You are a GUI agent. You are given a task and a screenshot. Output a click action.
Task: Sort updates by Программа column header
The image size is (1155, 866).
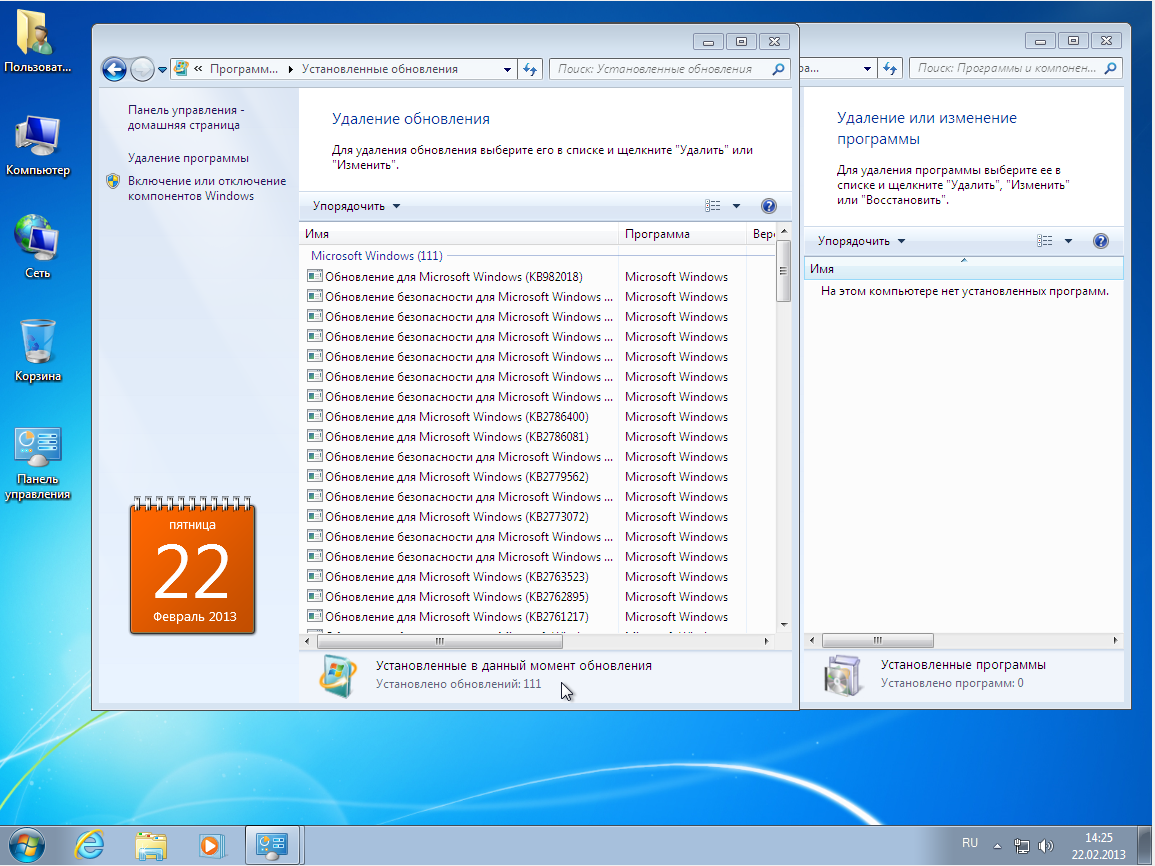click(680, 234)
